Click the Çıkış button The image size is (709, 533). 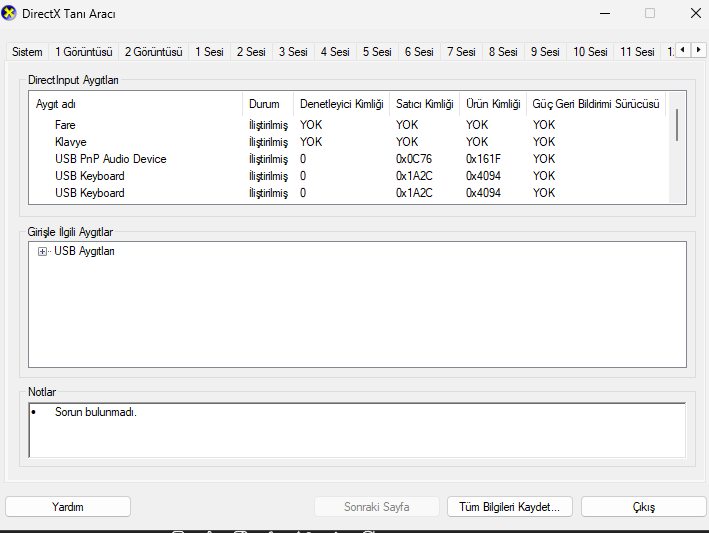tap(643, 507)
